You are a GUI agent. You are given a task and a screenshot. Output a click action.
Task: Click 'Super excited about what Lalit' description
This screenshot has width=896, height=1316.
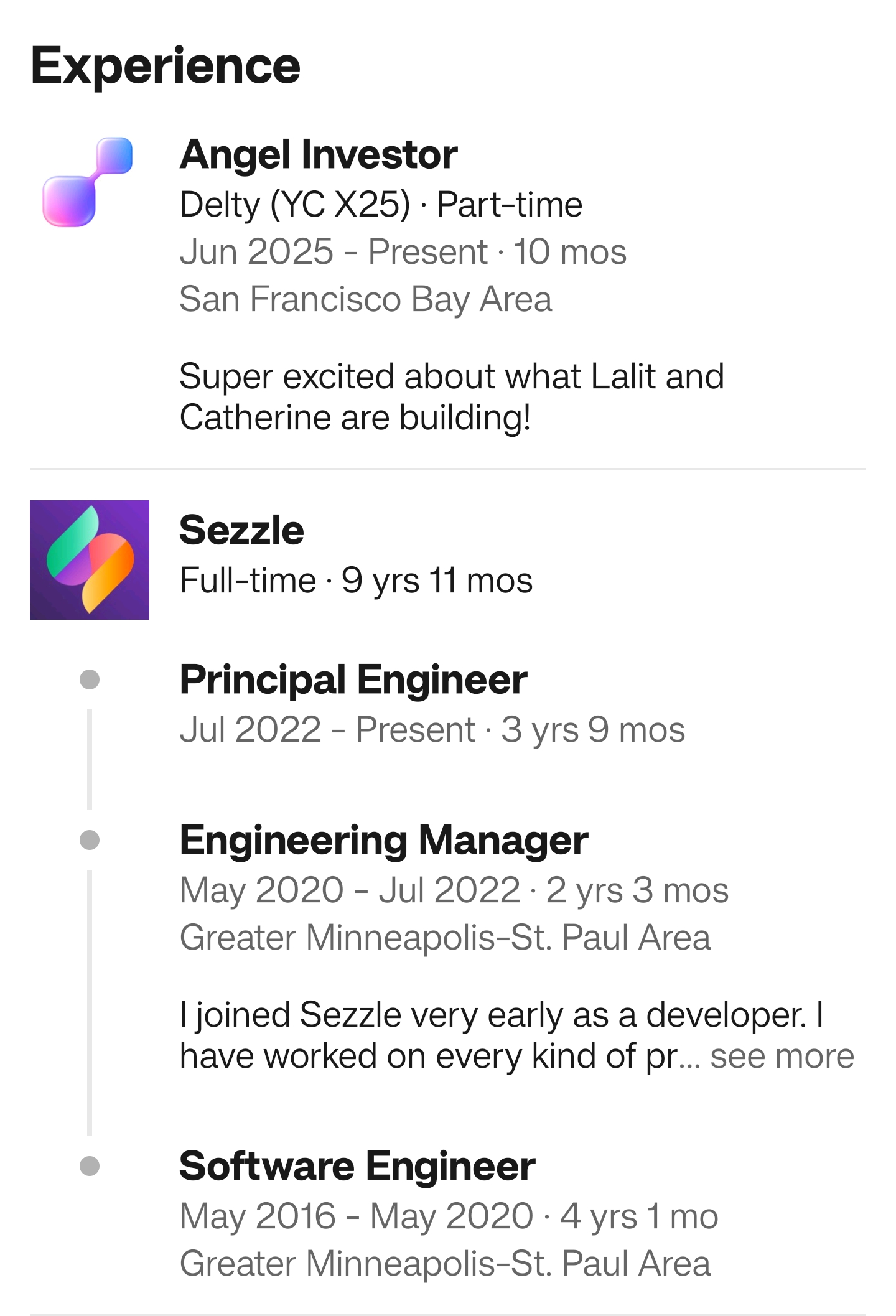(x=452, y=397)
